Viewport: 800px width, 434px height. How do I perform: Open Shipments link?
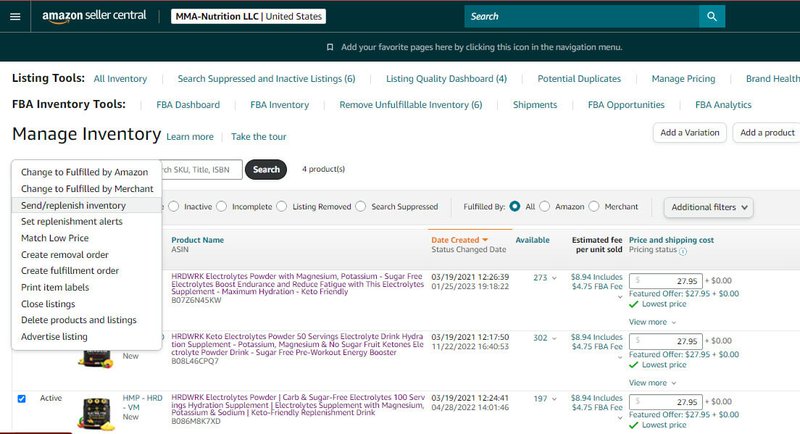click(535, 105)
